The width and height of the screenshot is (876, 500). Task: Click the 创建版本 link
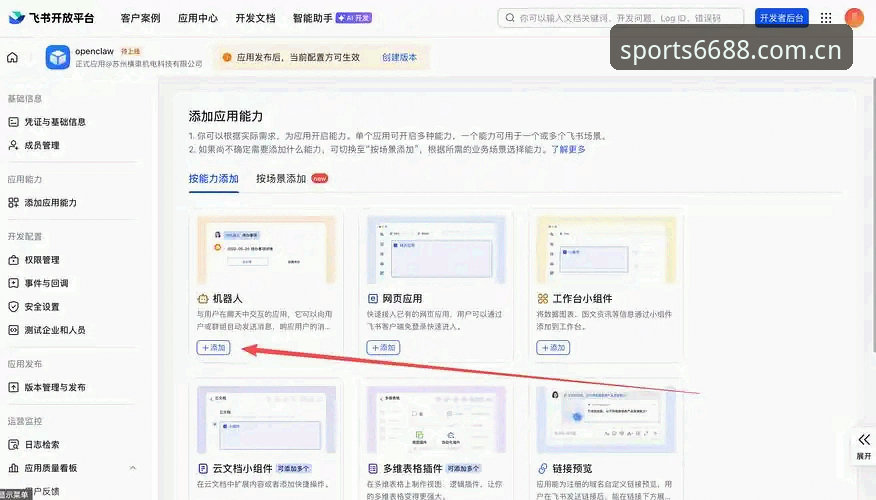point(399,57)
